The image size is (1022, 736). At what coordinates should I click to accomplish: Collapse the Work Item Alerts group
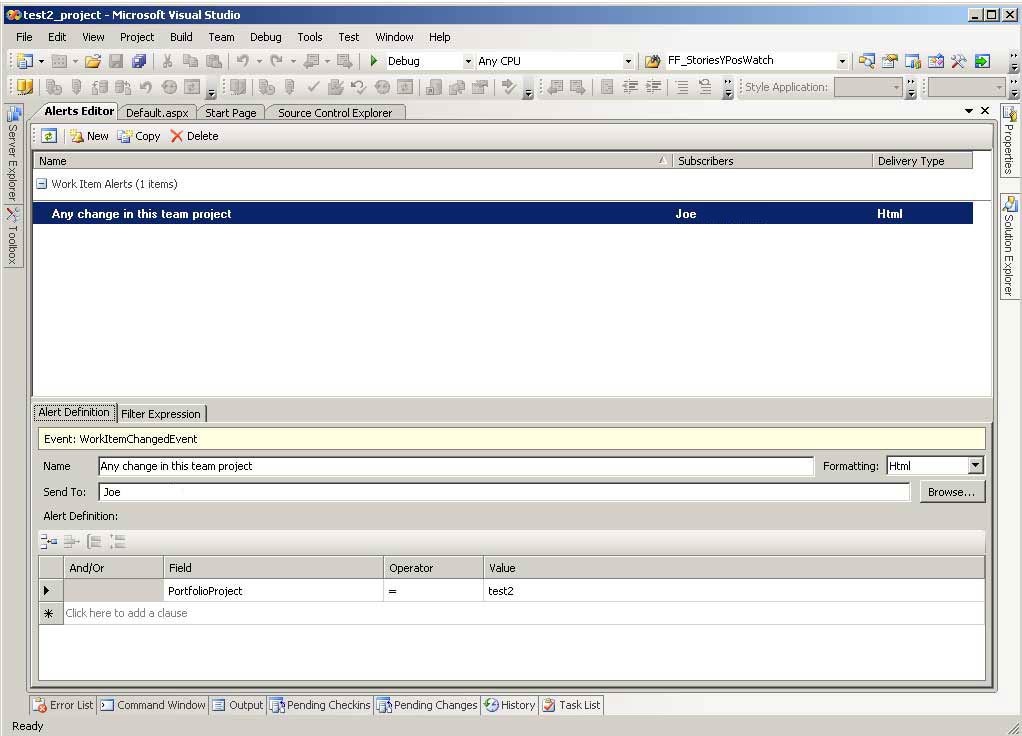tap(41, 184)
